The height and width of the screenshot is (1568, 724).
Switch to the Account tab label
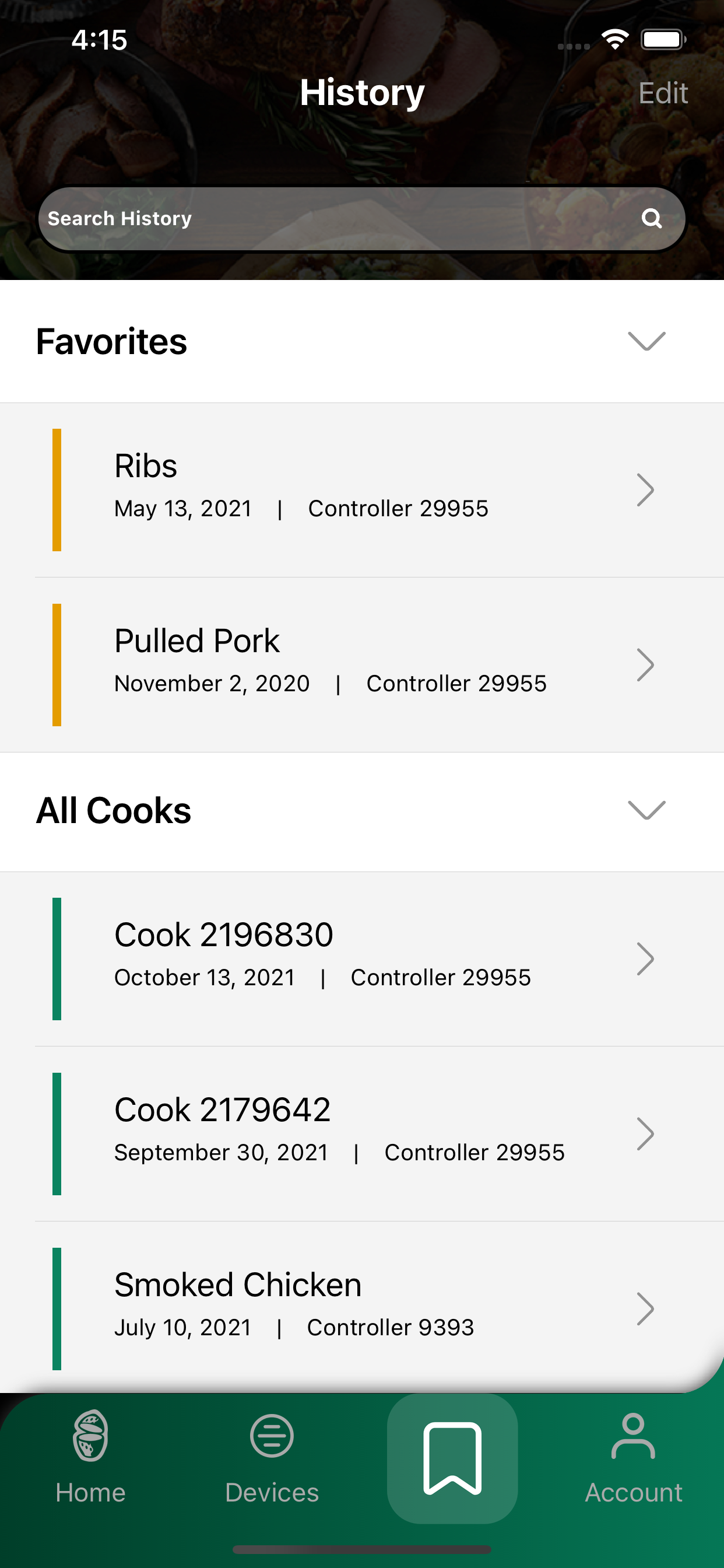pyautogui.click(x=633, y=1493)
